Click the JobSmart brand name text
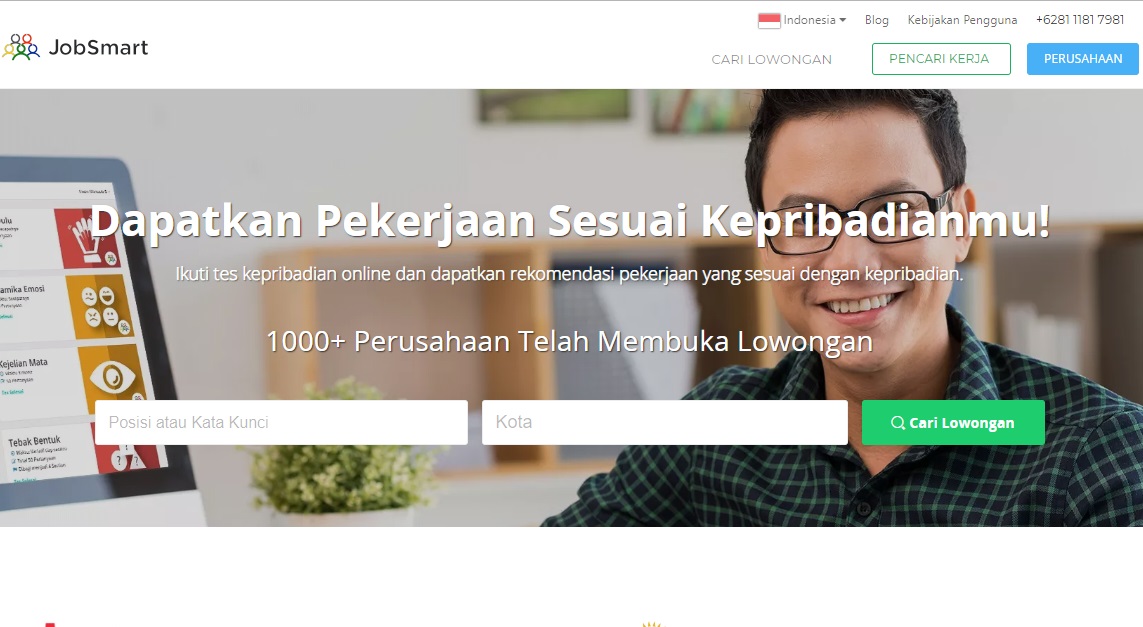Screen dimensions: 1143x627 click(98, 47)
